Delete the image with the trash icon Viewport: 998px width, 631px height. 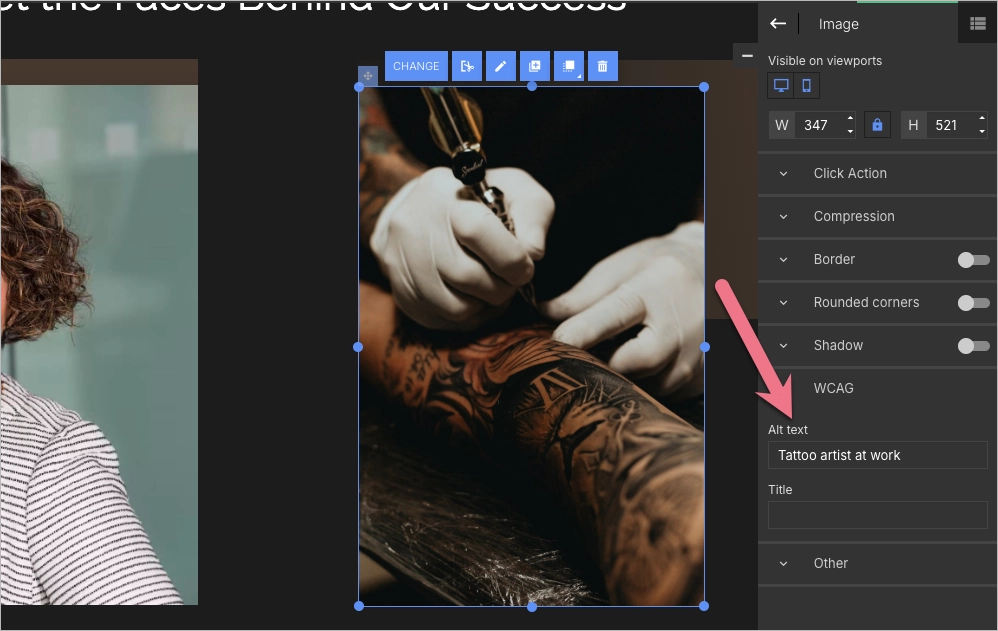(602, 65)
